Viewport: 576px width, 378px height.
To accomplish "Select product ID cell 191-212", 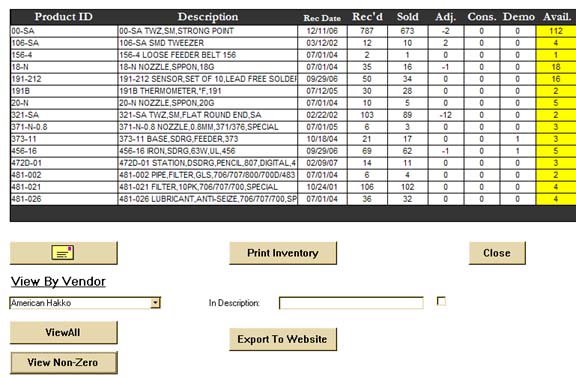I will pyautogui.click(x=64, y=79).
